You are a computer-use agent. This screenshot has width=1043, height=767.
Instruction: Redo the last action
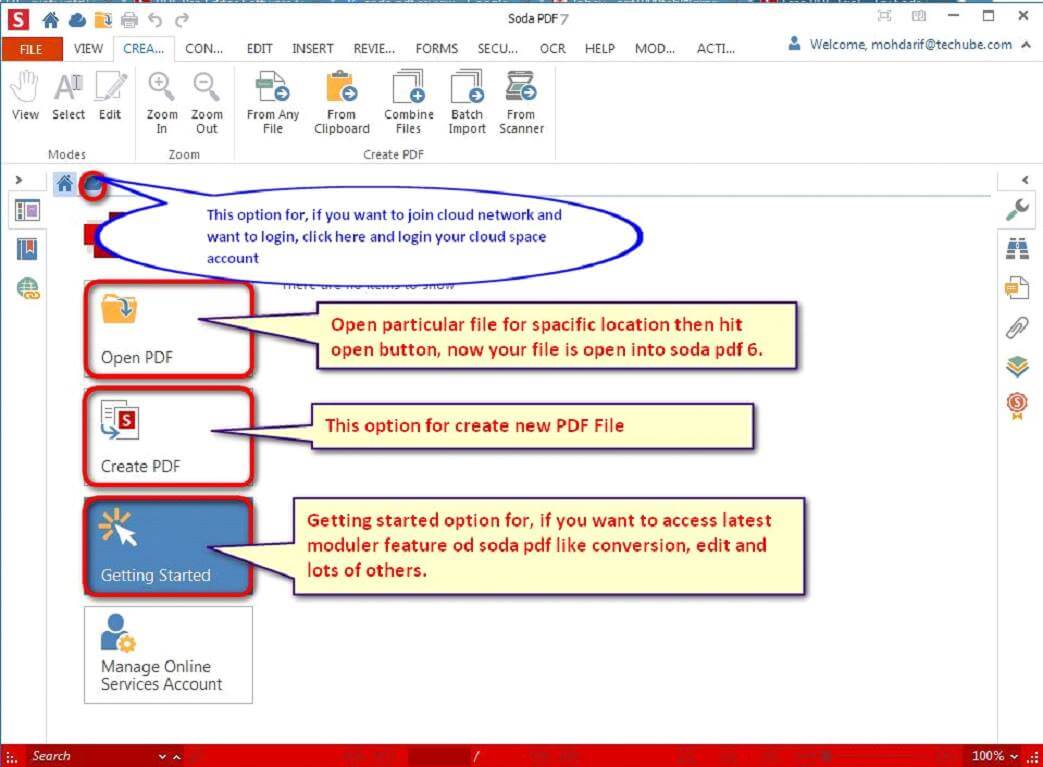pyautogui.click(x=182, y=20)
